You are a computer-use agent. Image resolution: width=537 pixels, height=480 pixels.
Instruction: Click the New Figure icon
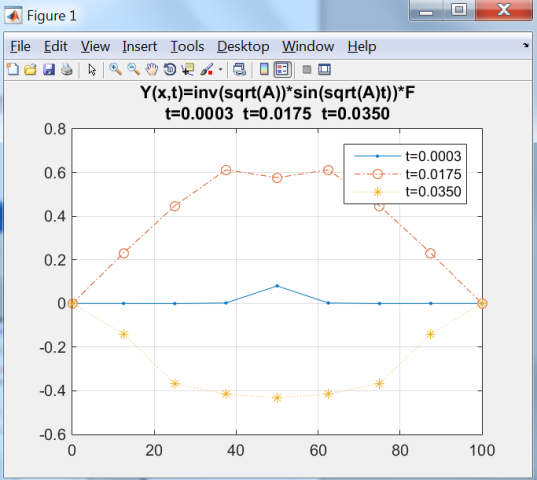[x=13, y=70]
